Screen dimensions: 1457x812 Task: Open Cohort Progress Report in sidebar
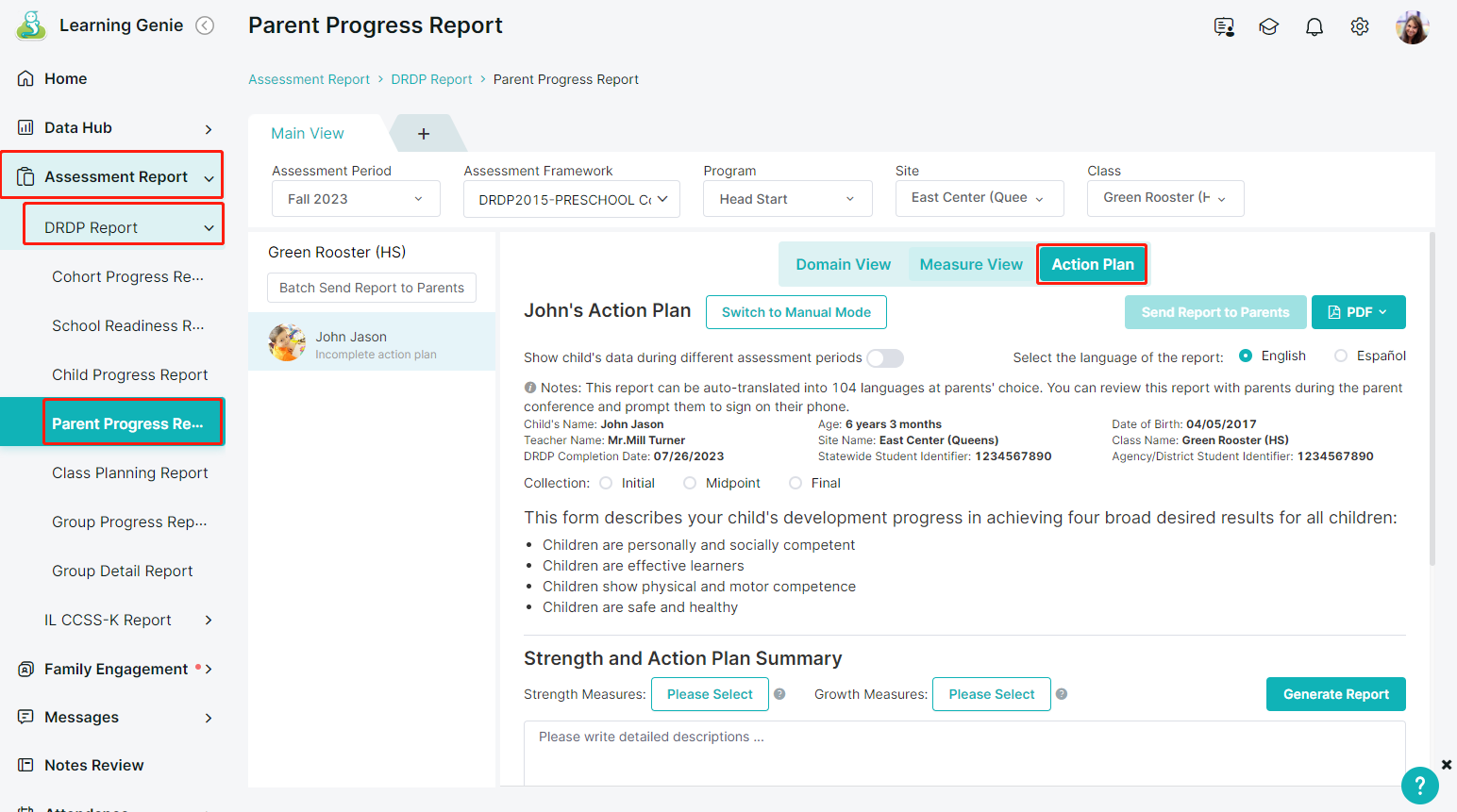(x=128, y=277)
